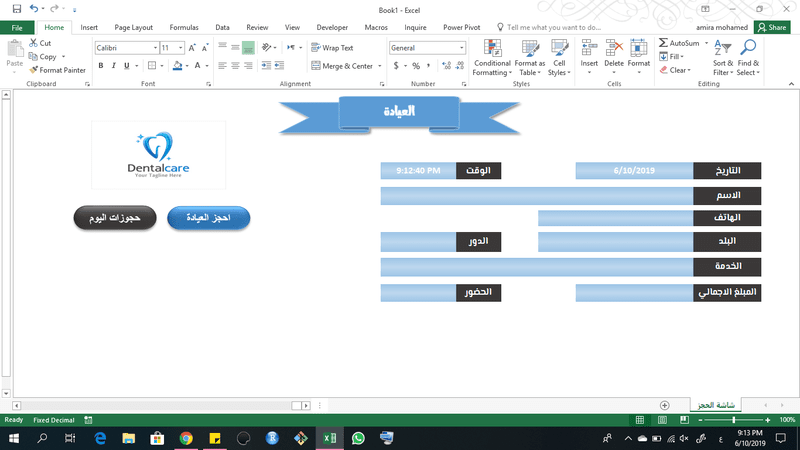The height and width of the screenshot is (450, 800).
Task: Click the Tell me what you want search box
Action: (549, 28)
